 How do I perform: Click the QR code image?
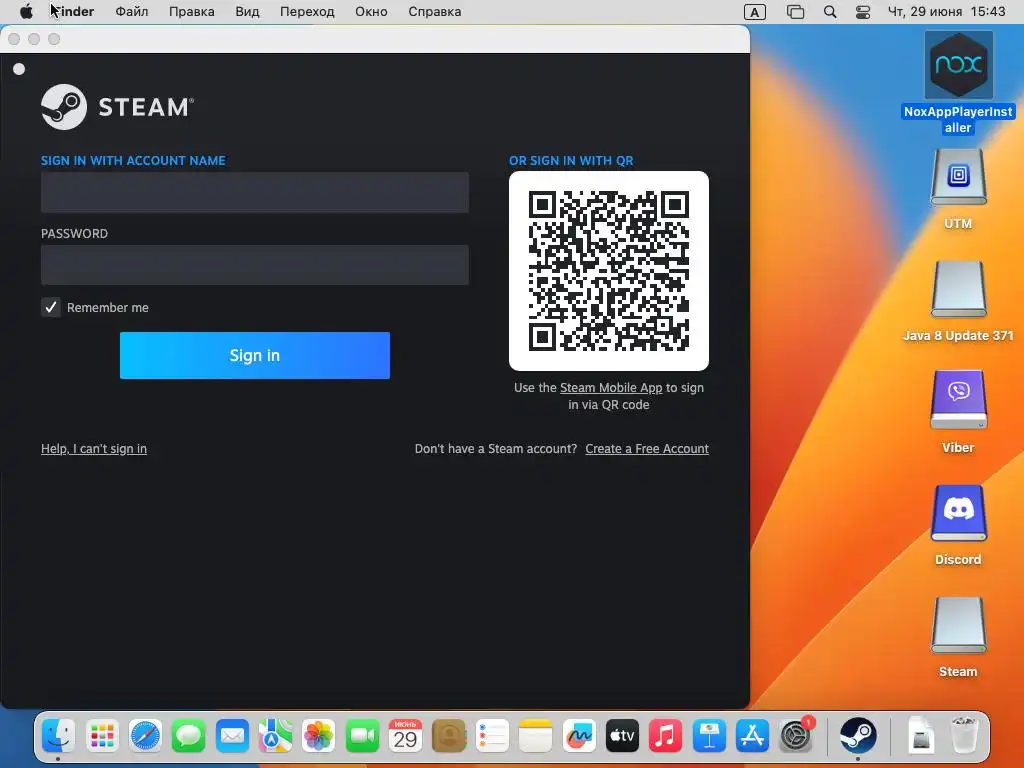click(609, 271)
